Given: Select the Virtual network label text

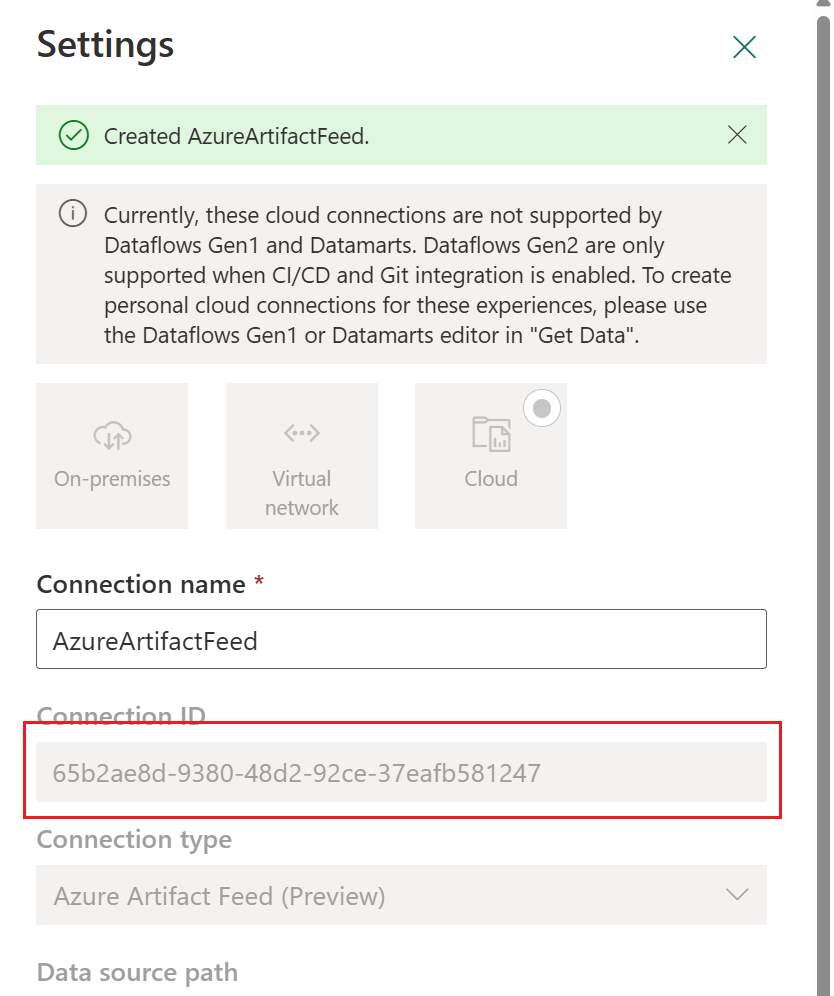Looking at the screenshot, I should [x=302, y=493].
